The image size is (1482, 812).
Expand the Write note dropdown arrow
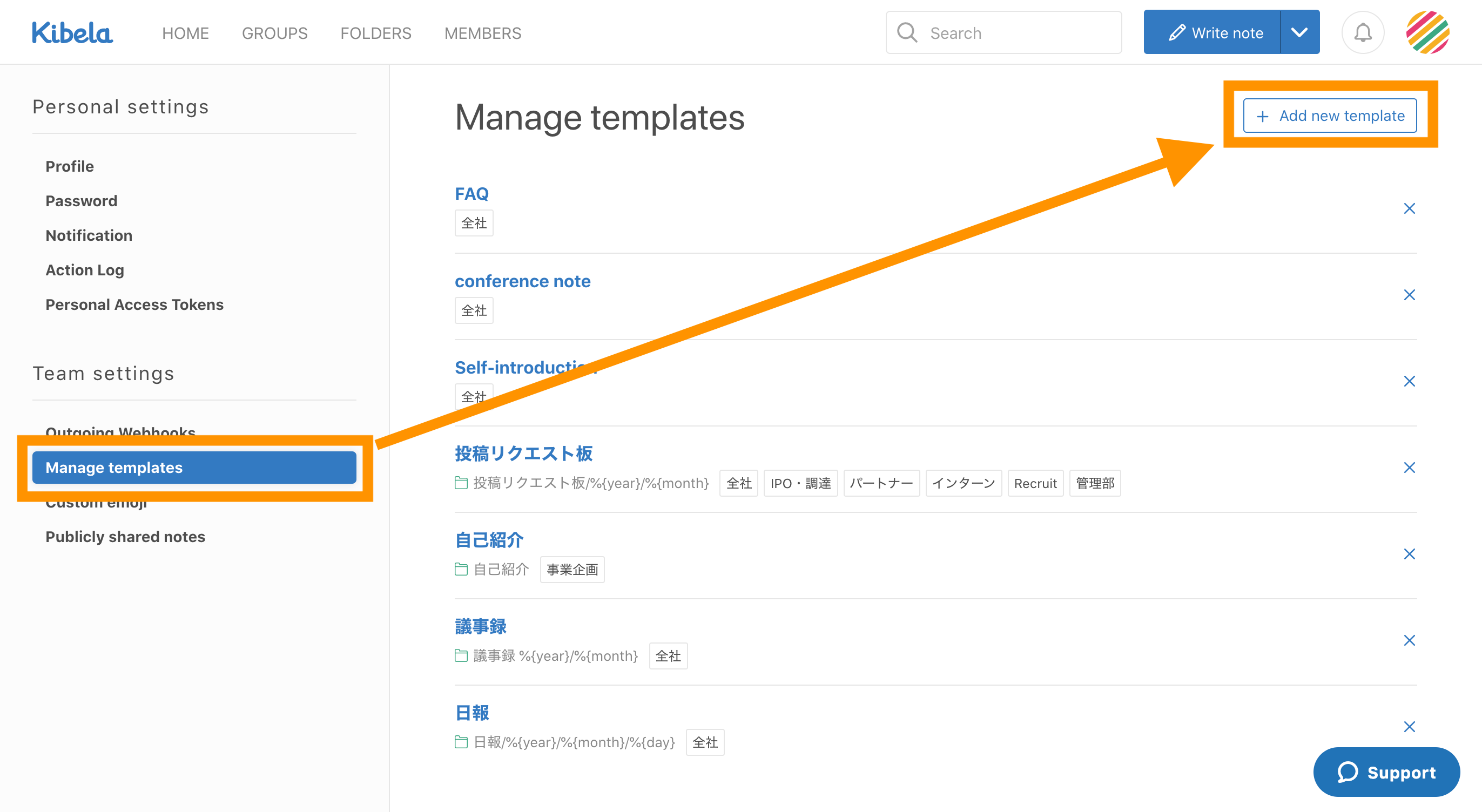click(x=1299, y=33)
